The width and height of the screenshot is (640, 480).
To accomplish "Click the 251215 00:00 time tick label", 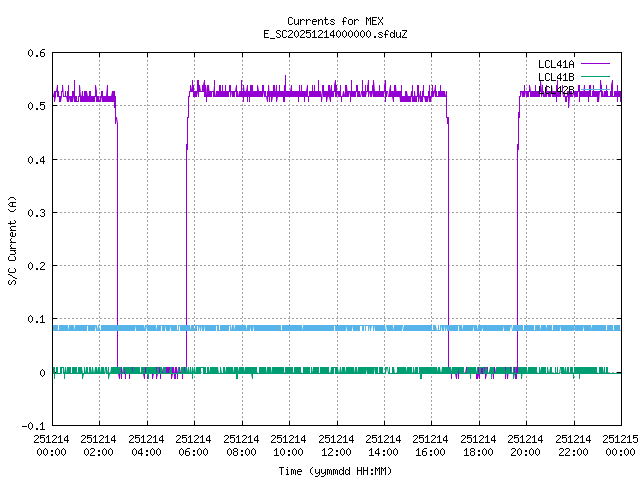I will click(621, 445).
